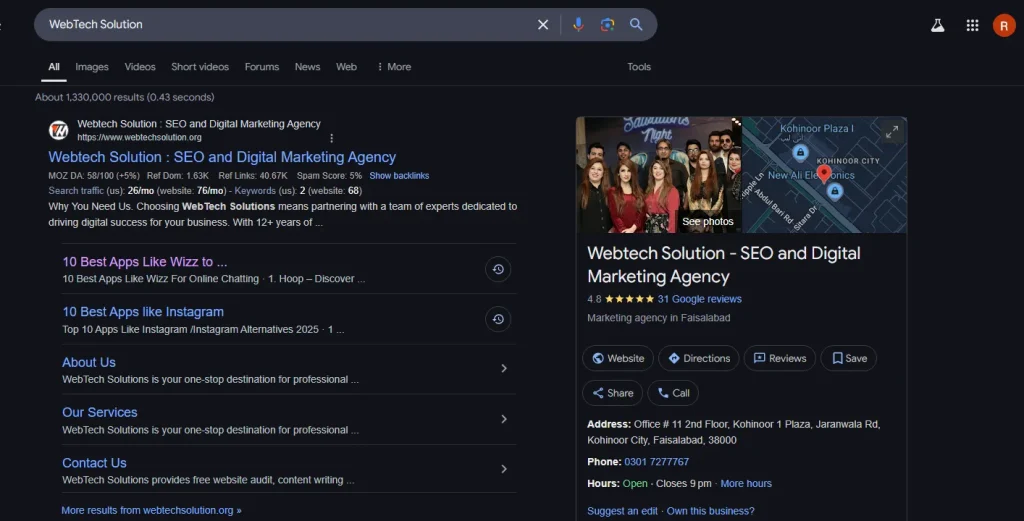Click Search traffic (us) link
This screenshot has height=521, width=1024.
[x=86, y=191]
